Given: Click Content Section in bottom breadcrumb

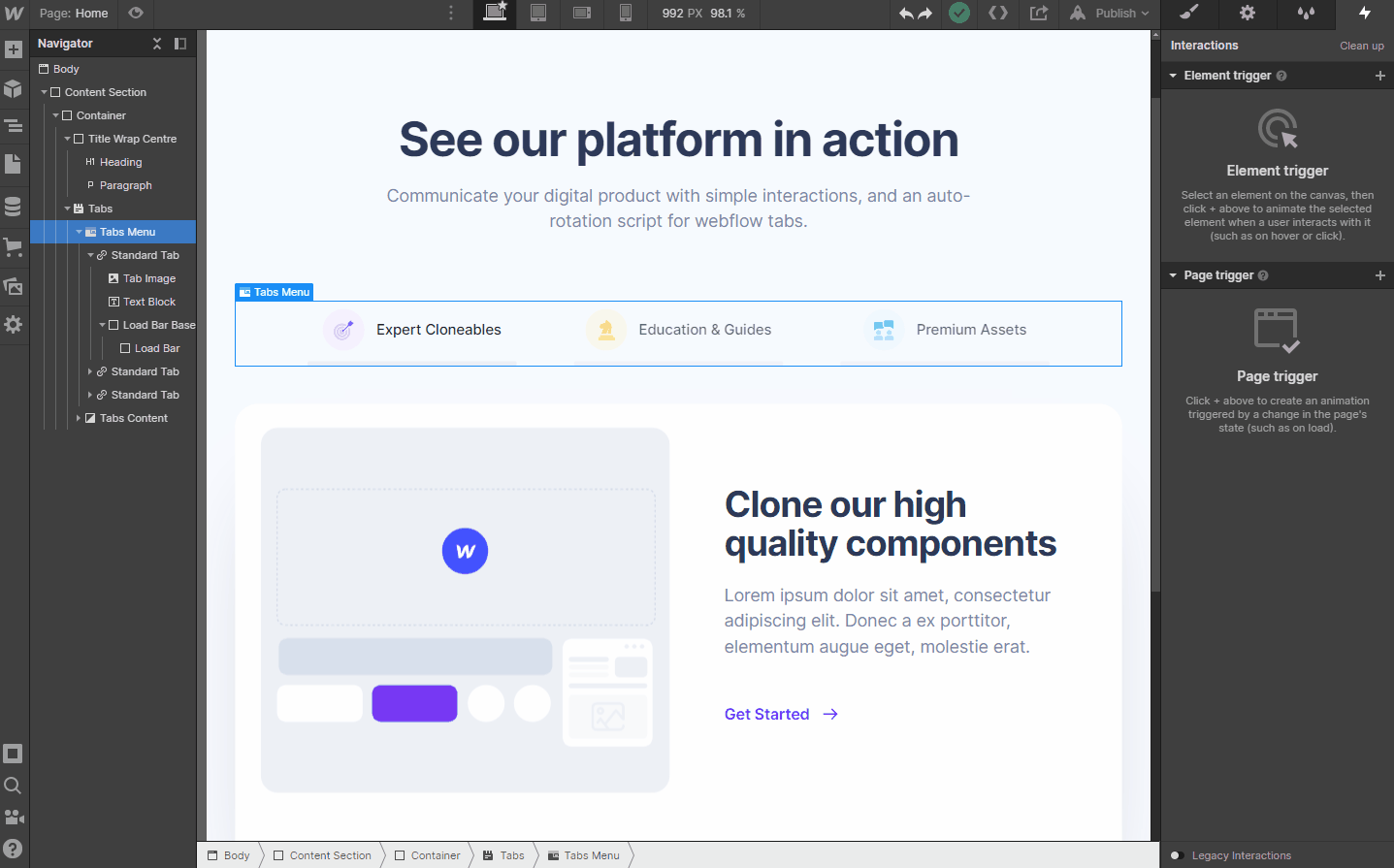Looking at the screenshot, I should [x=322, y=855].
